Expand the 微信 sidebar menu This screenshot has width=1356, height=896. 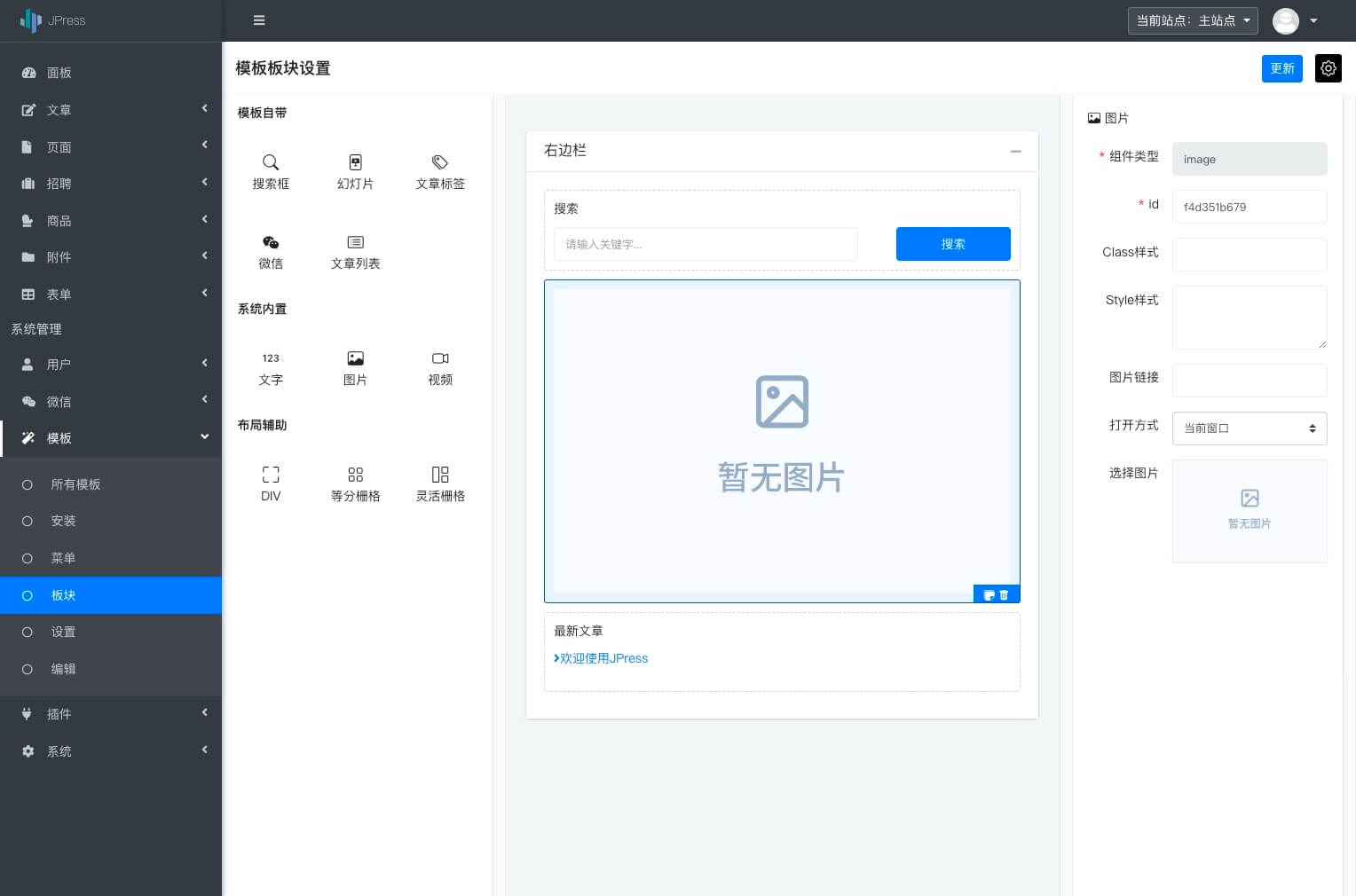pos(111,402)
